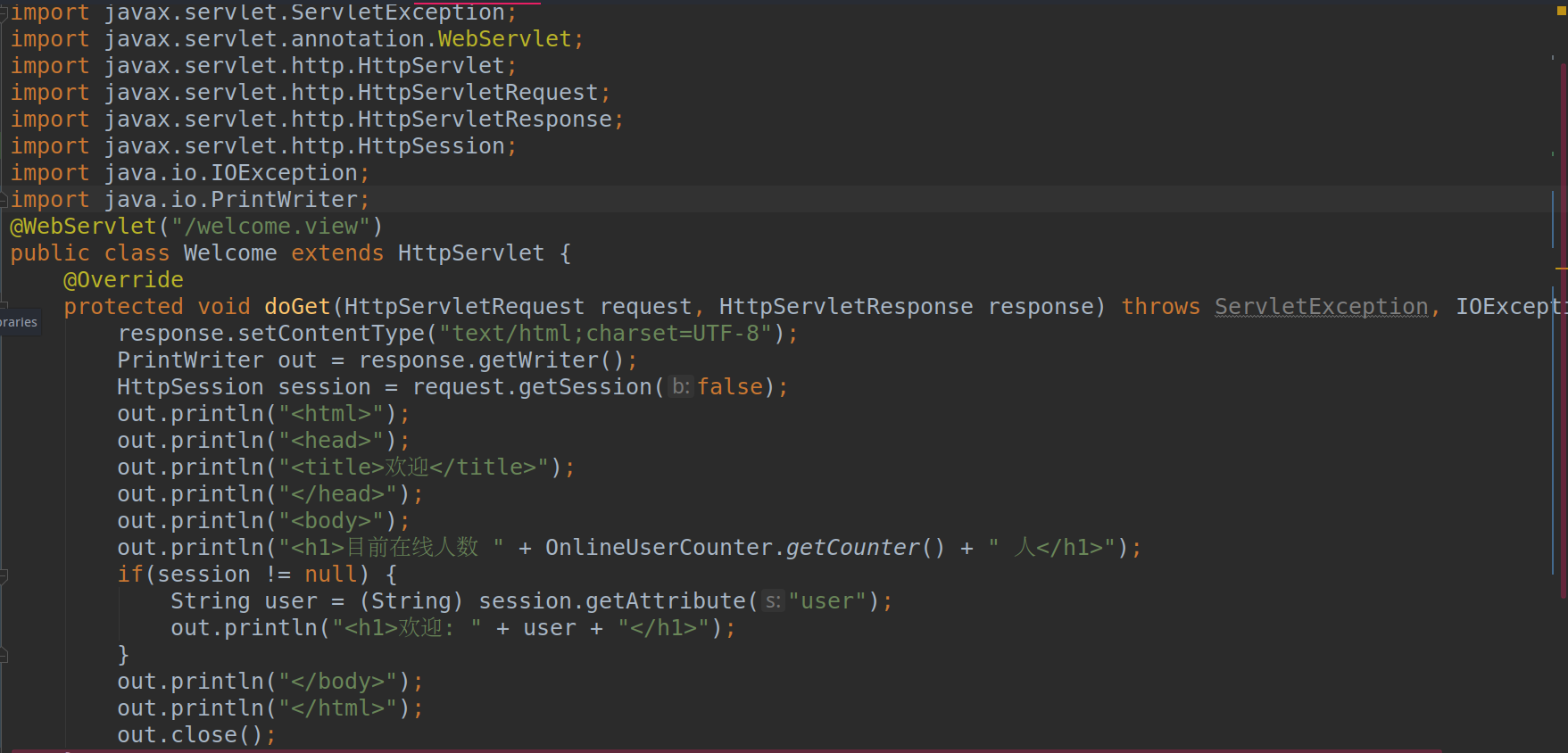Click the "<head>" string literal

pos(331,441)
